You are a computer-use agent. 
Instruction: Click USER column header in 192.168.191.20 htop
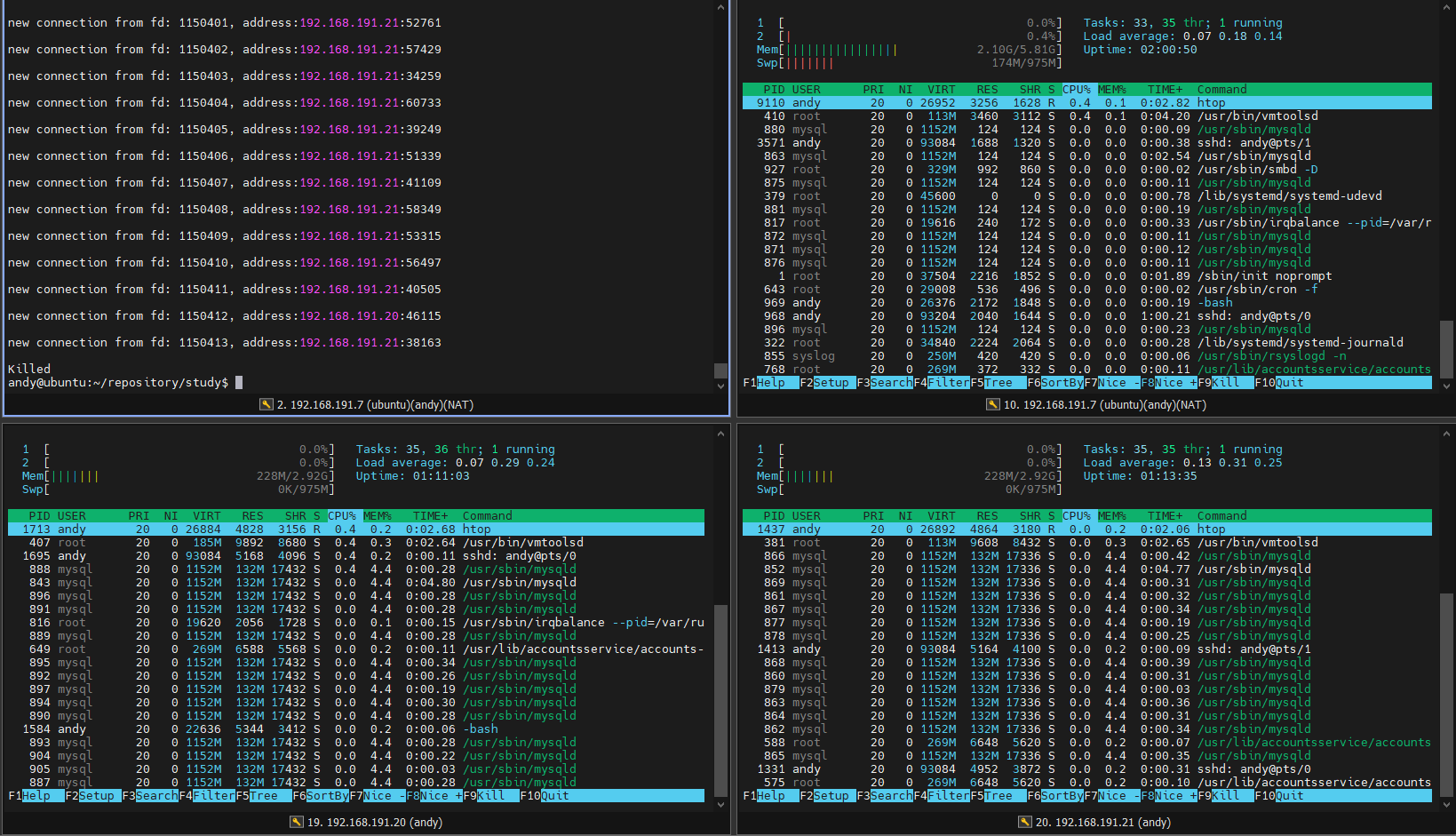pyautogui.click(x=72, y=516)
